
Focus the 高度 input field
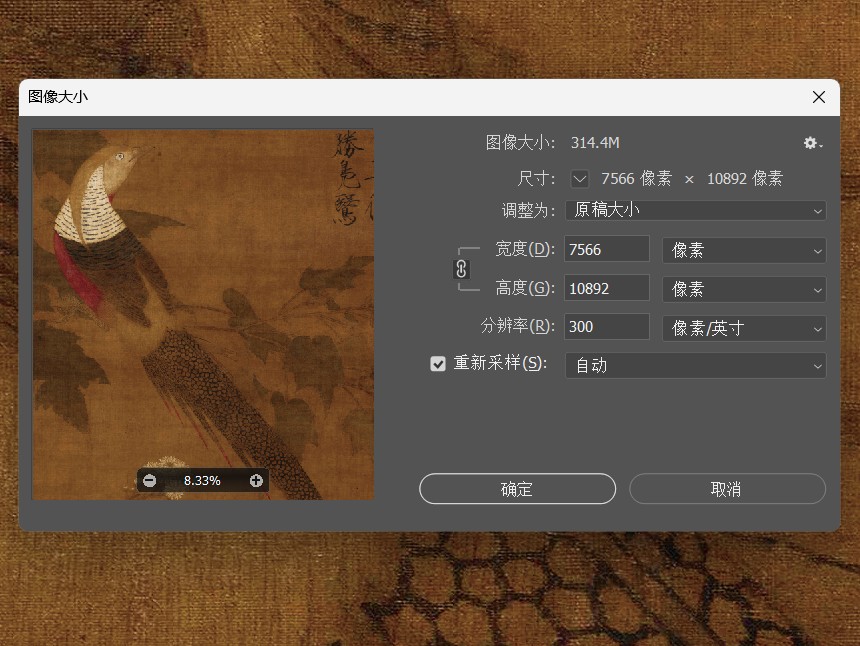(x=607, y=288)
